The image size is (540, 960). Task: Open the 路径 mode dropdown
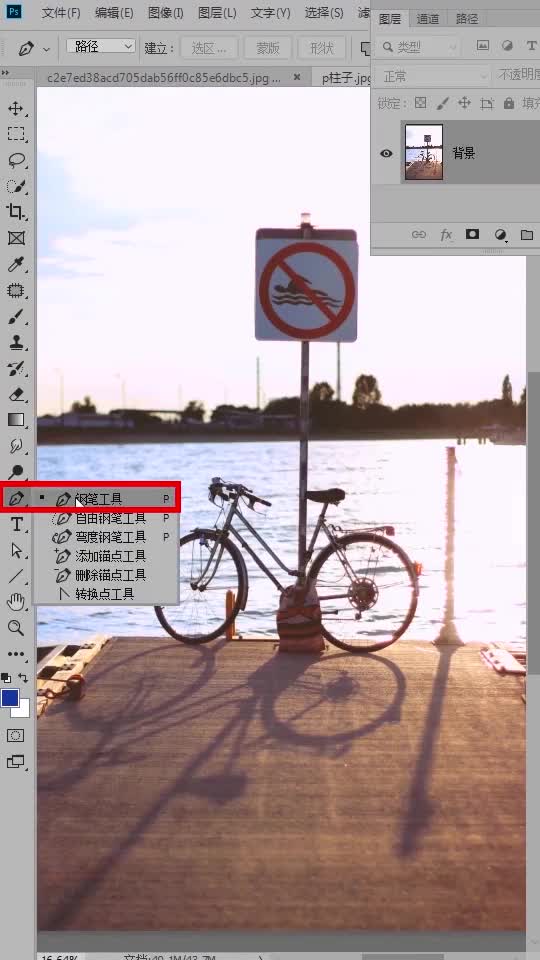click(x=100, y=47)
